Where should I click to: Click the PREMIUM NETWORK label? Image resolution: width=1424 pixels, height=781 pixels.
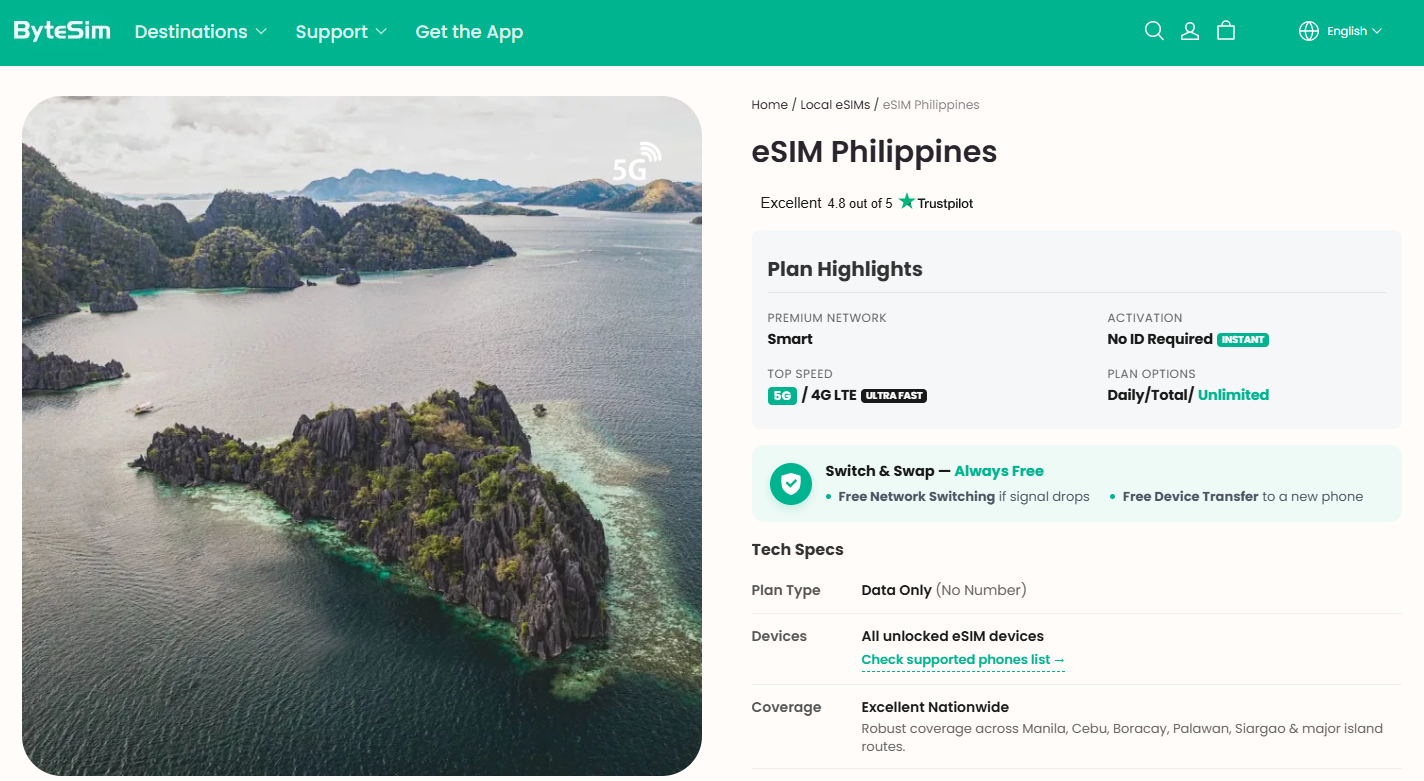click(827, 318)
